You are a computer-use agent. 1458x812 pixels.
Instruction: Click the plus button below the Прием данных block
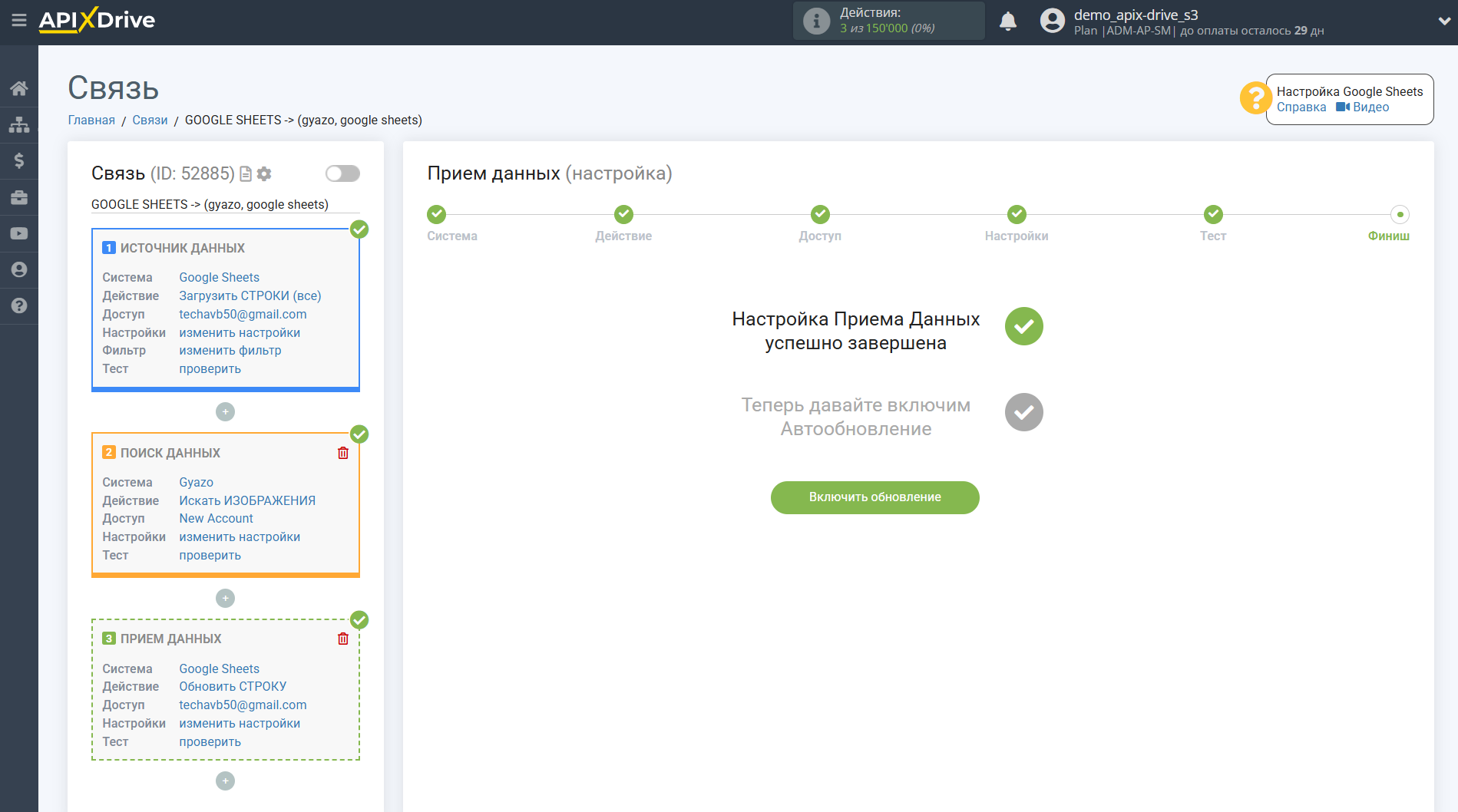pyautogui.click(x=225, y=781)
